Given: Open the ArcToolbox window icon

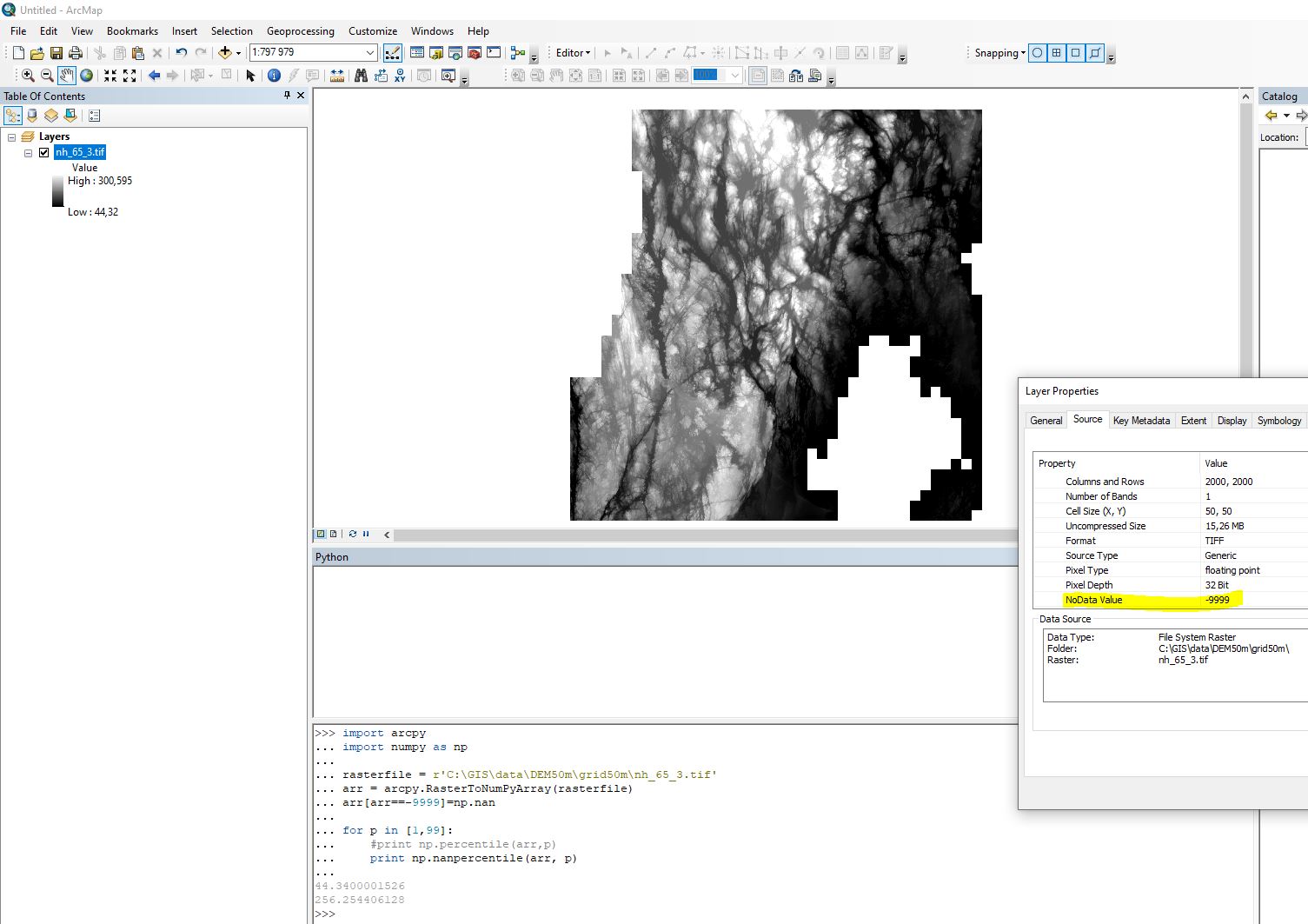Looking at the screenshot, I should (x=475, y=53).
